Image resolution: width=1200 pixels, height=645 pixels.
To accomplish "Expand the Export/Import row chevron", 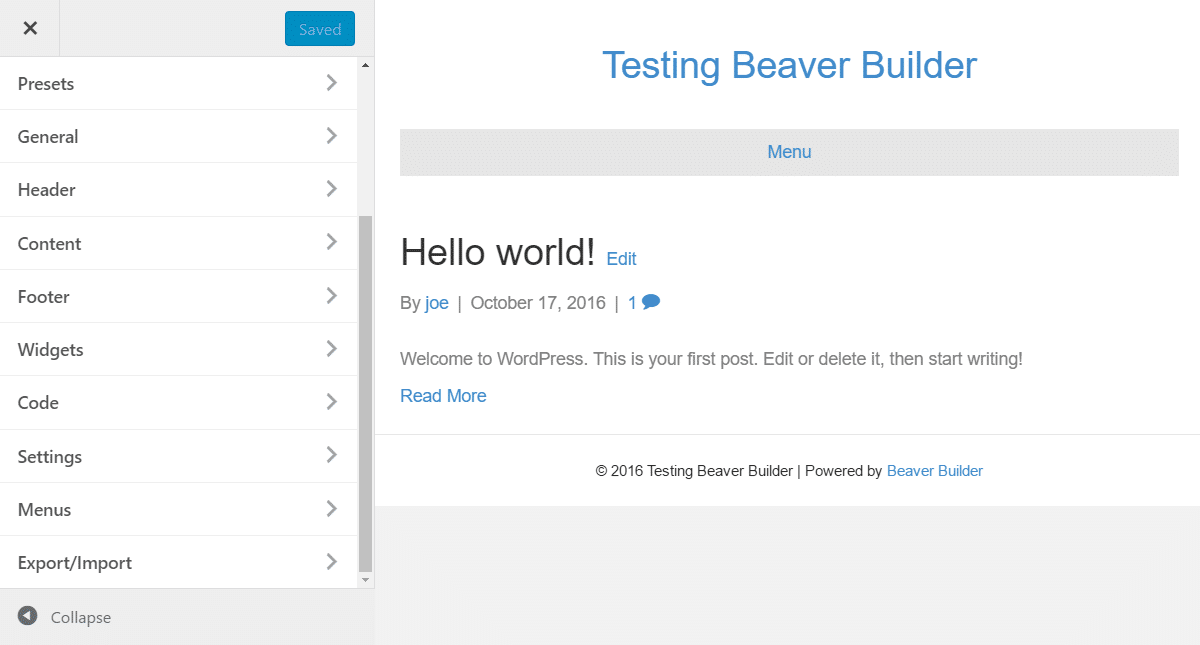I will coord(332,562).
